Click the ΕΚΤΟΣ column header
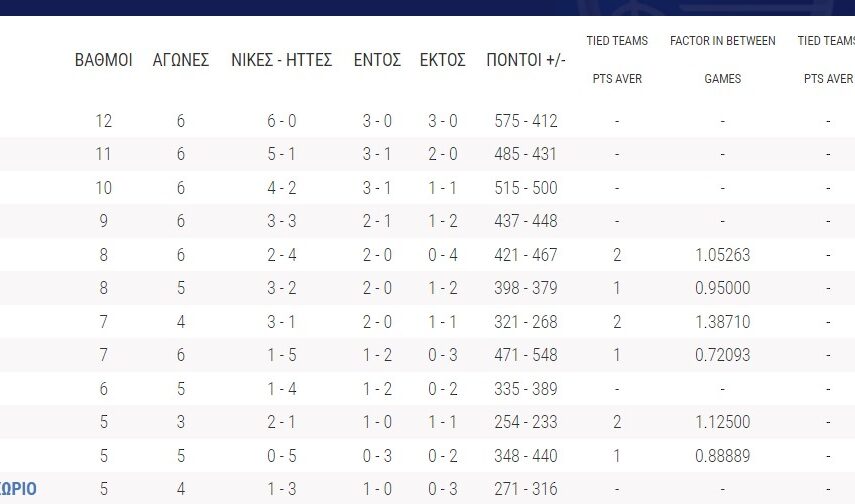 pos(442,60)
